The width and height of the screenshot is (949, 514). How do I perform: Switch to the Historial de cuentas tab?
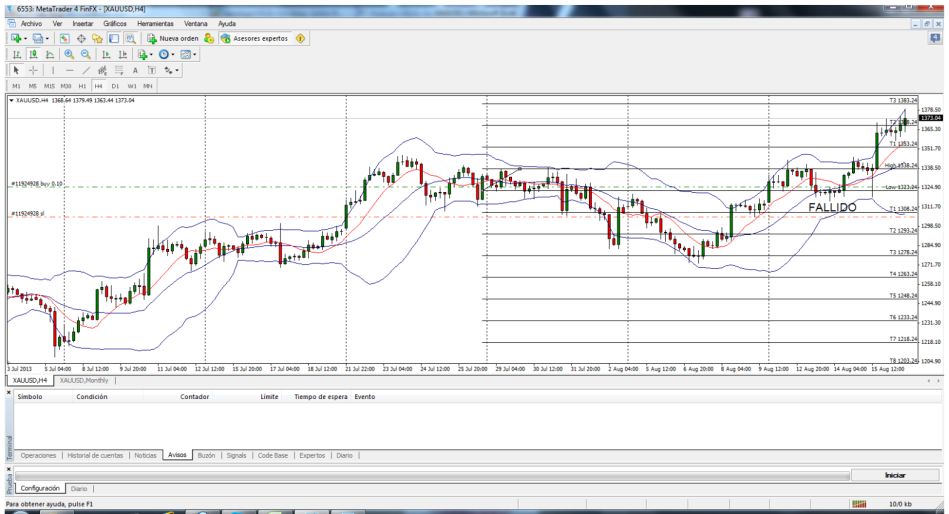(x=95, y=455)
